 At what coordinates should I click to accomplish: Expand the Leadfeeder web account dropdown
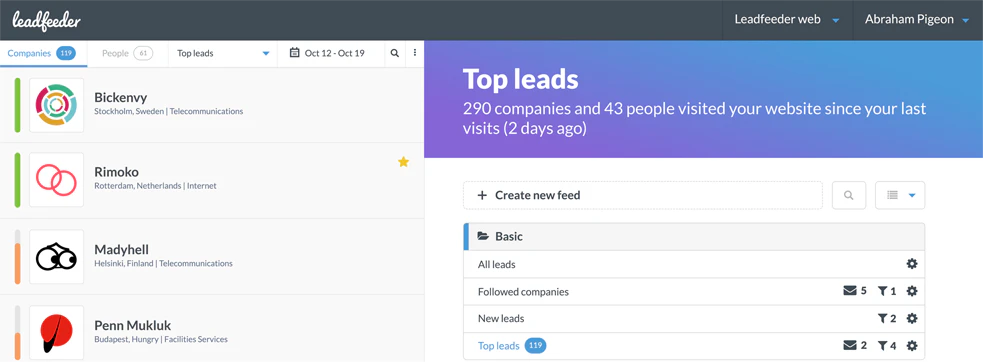[x=787, y=20]
